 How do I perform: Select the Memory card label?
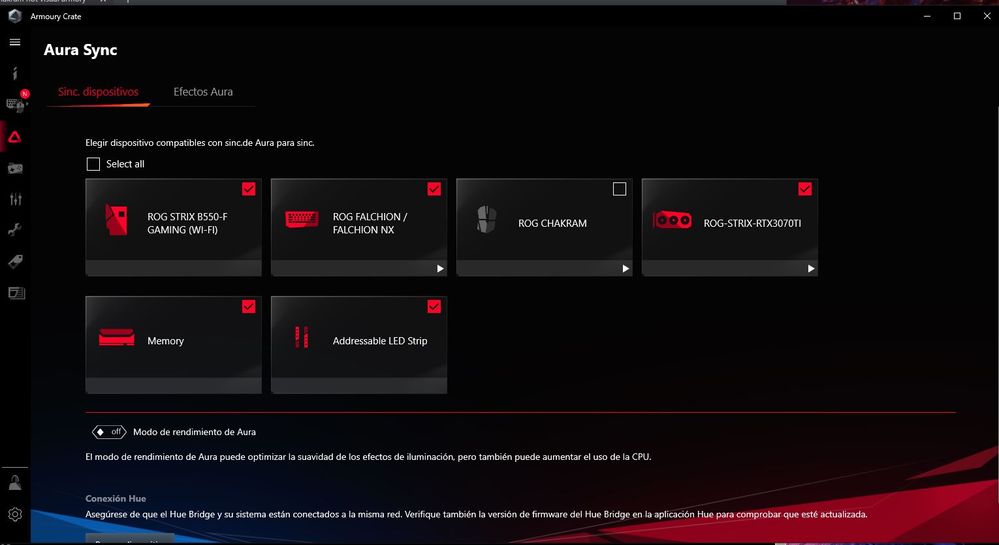pyautogui.click(x=166, y=341)
